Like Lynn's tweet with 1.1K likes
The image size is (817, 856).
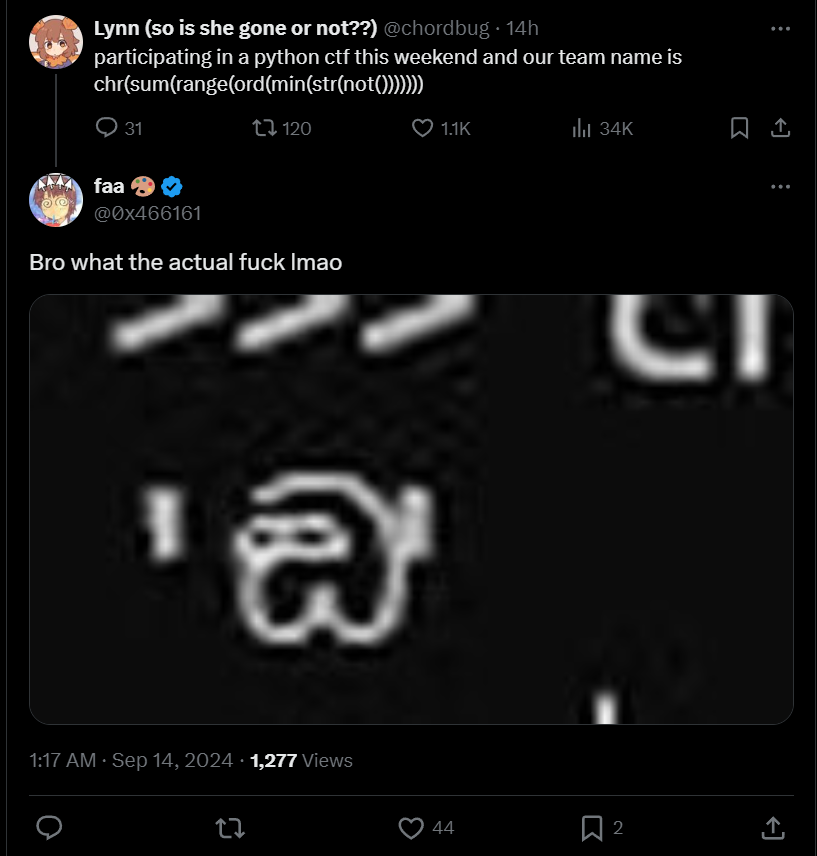point(422,128)
